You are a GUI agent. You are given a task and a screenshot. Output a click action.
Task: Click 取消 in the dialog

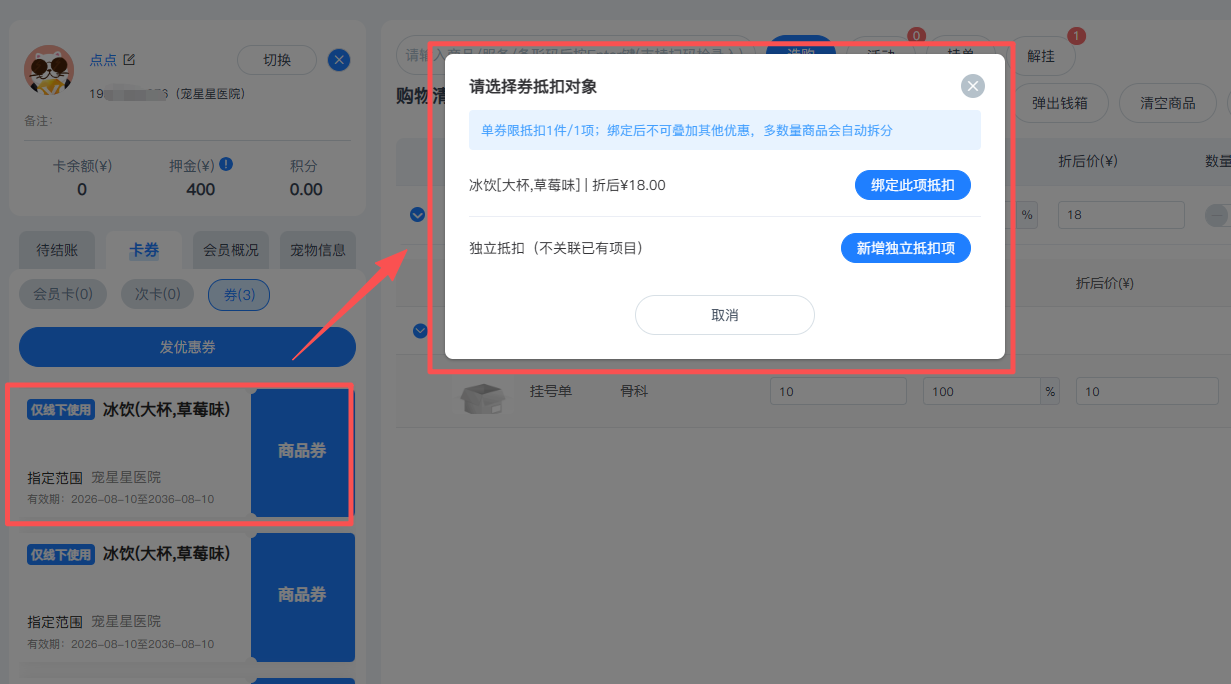pos(725,315)
